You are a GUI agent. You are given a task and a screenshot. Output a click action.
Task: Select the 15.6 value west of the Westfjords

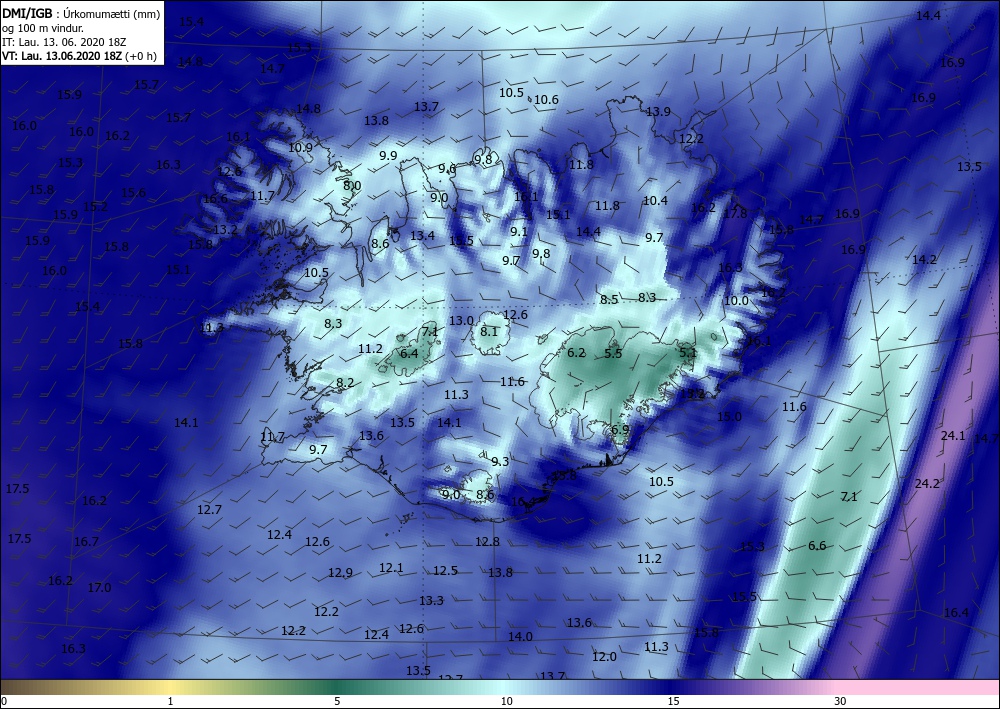(133, 193)
